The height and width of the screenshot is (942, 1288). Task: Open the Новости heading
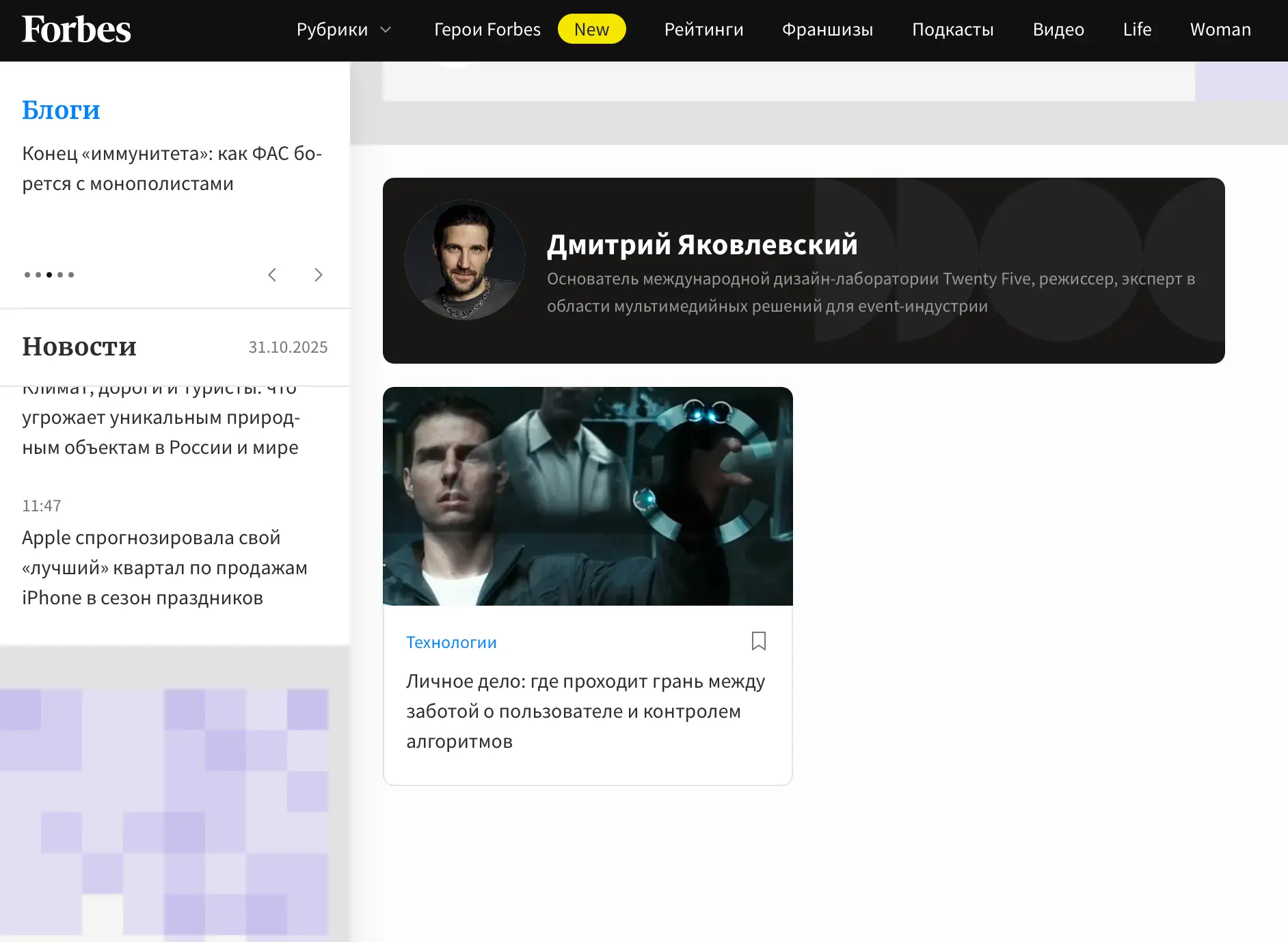coord(79,347)
